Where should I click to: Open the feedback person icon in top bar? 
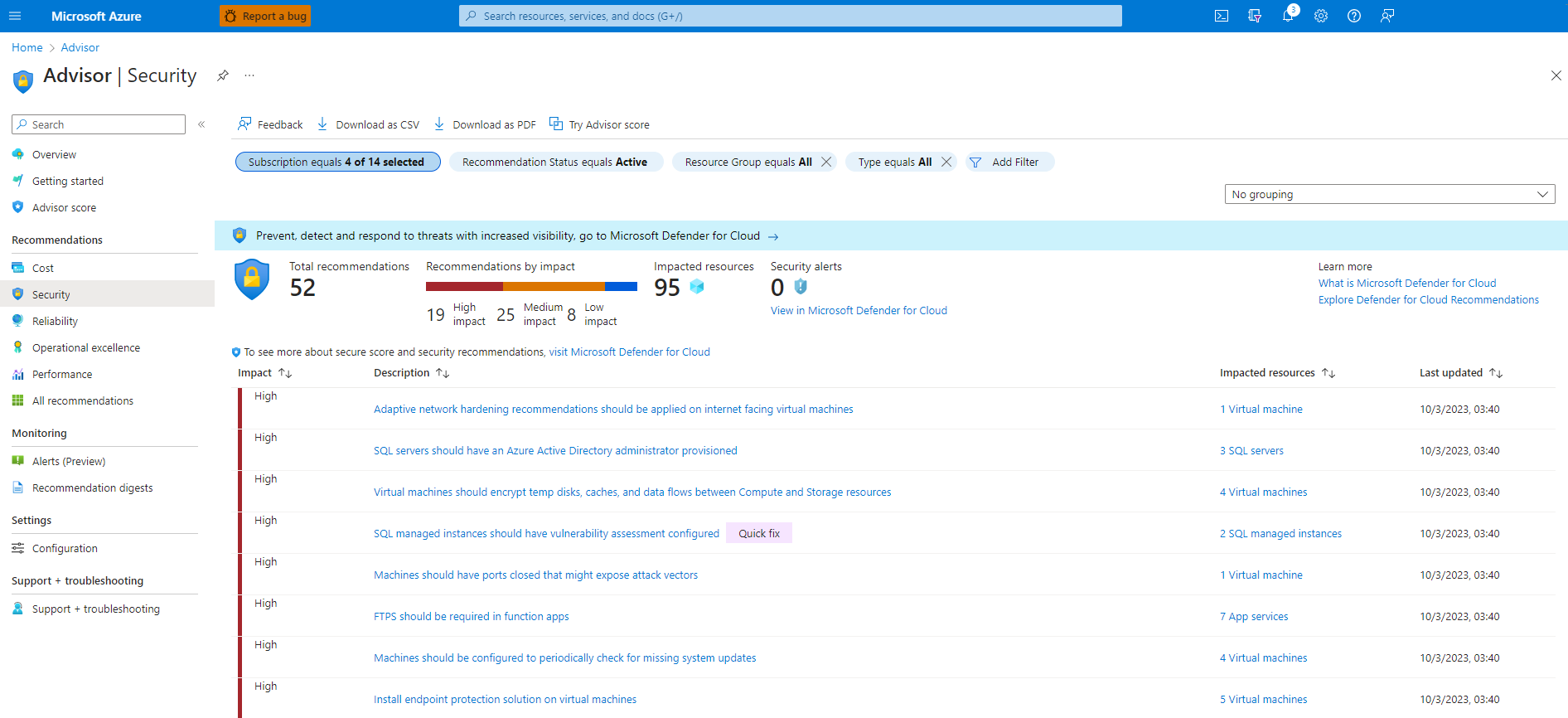coord(1387,16)
